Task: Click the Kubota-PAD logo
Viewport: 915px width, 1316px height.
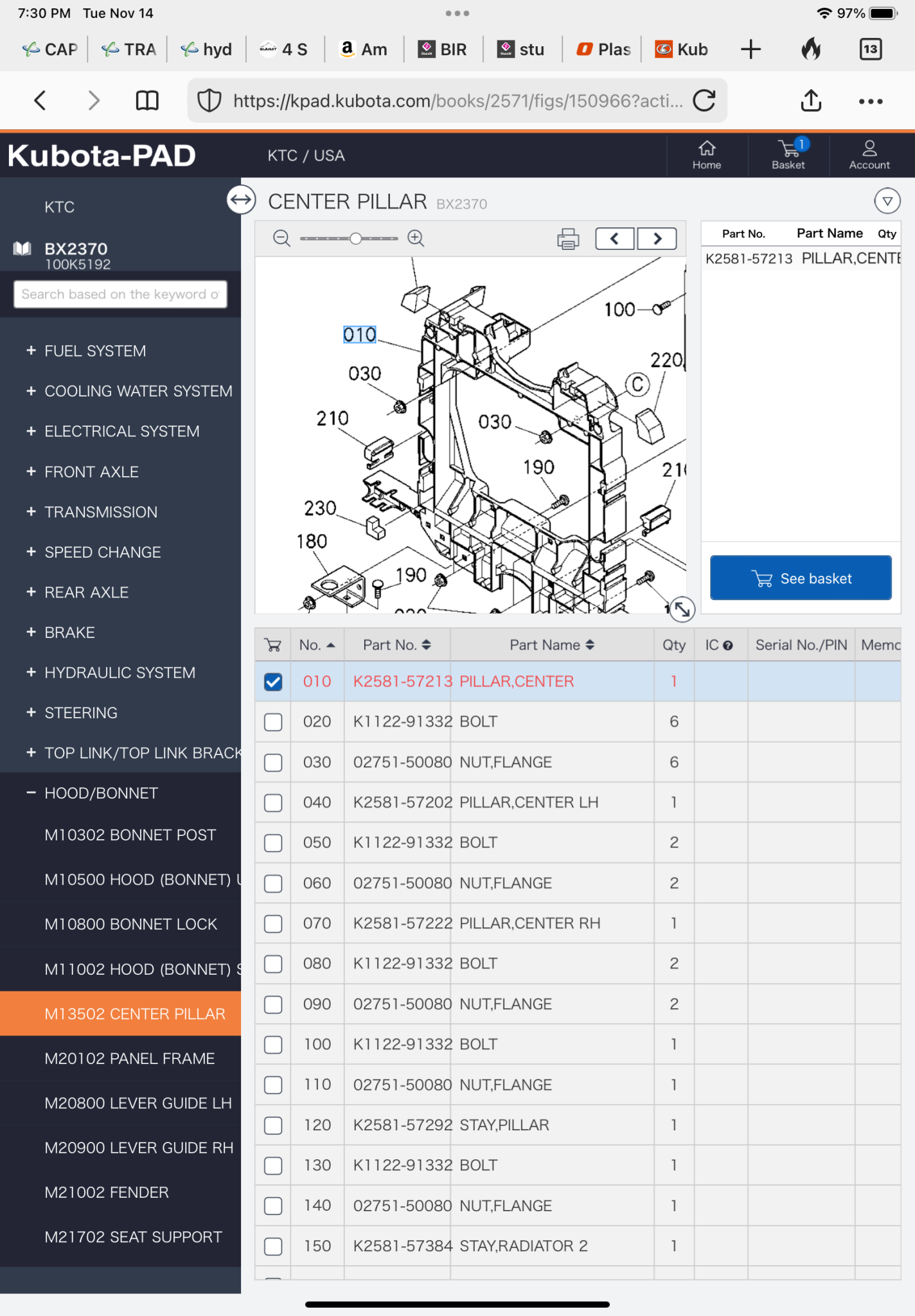Action: [102, 156]
